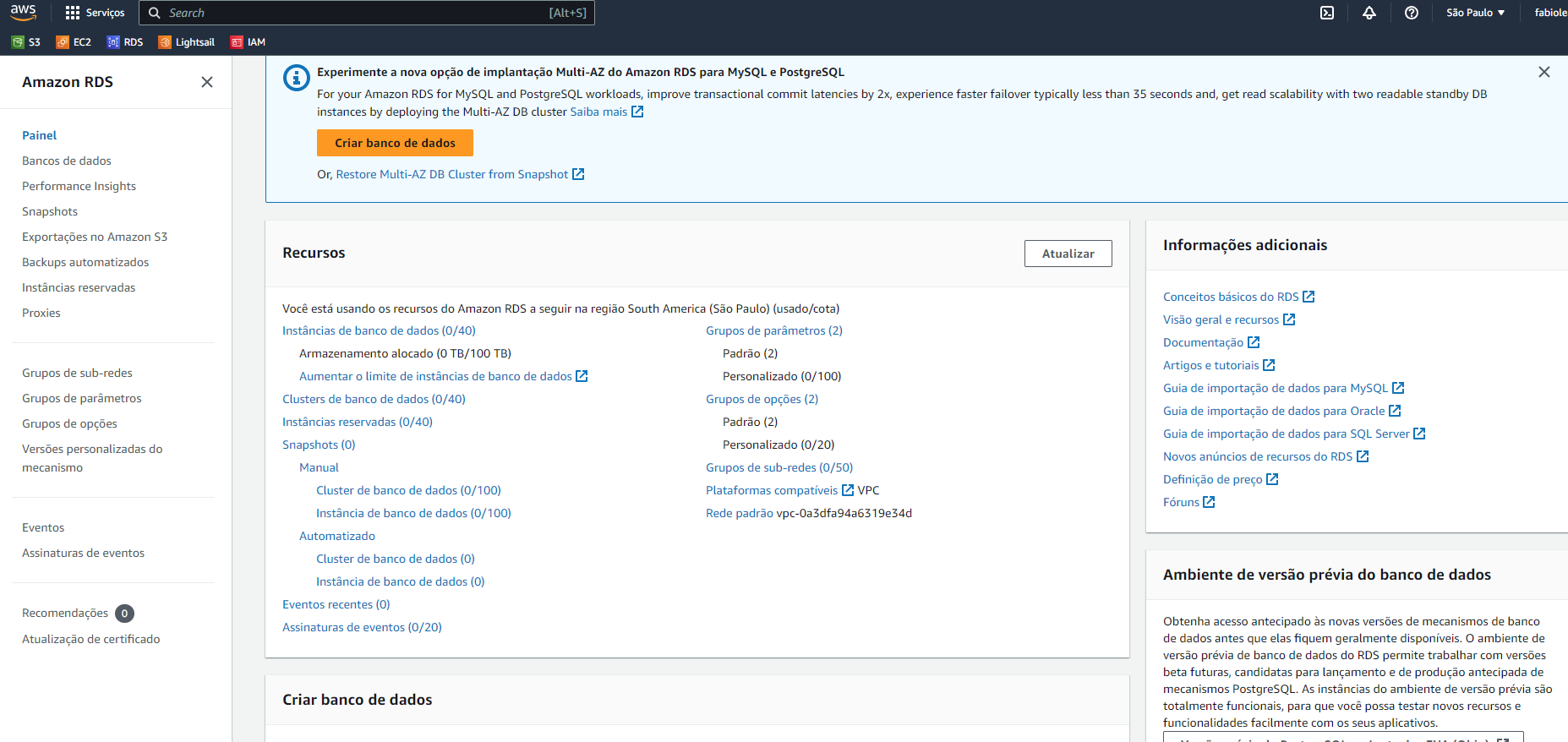Close the Amazon RDS sidebar

[x=207, y=82]
